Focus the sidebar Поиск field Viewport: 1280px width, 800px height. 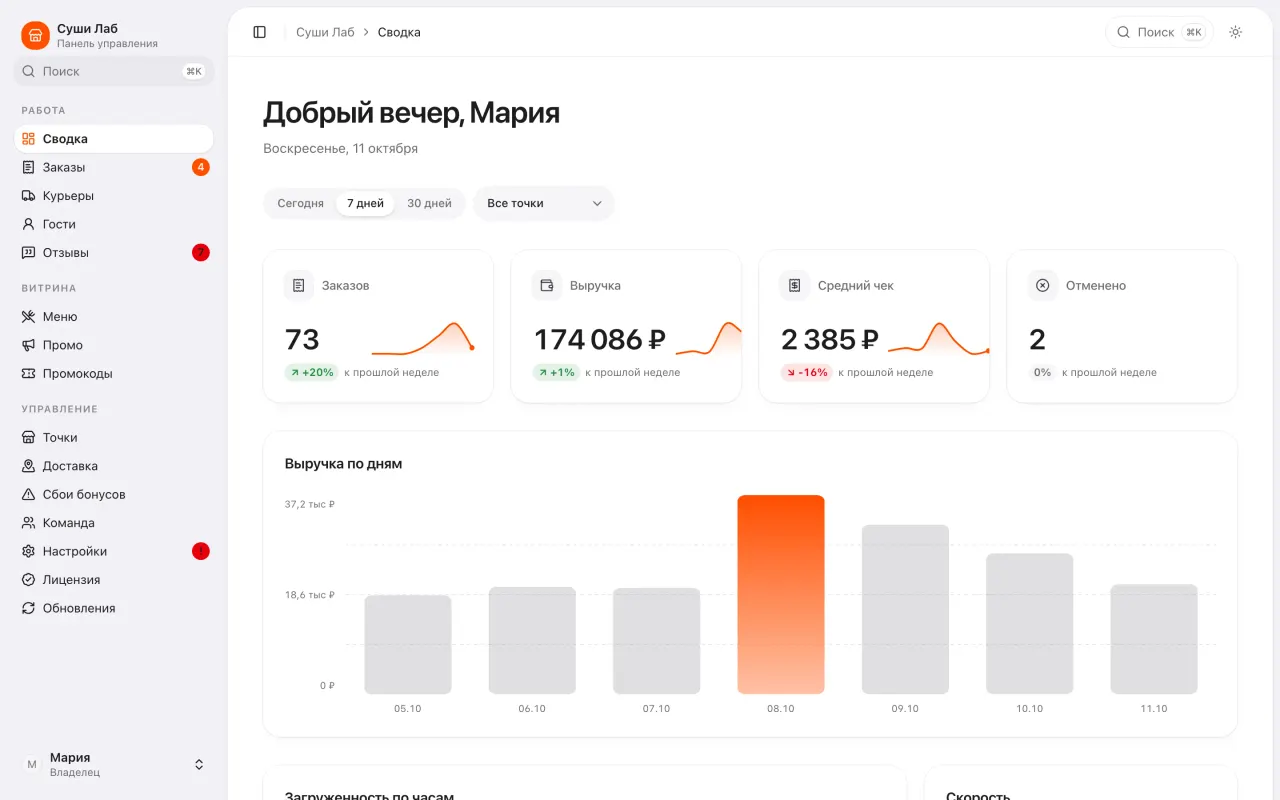[114, 71]
